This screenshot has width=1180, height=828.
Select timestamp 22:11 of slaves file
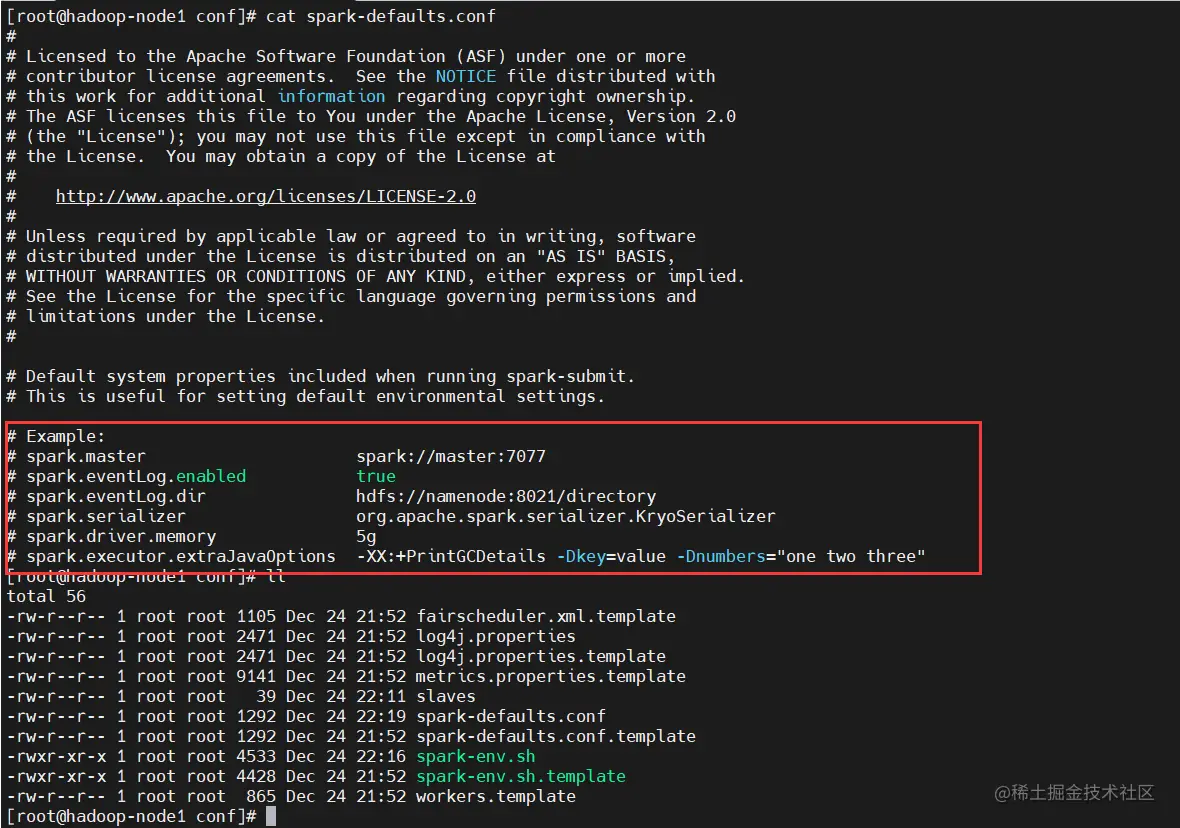tap(381, 696)
